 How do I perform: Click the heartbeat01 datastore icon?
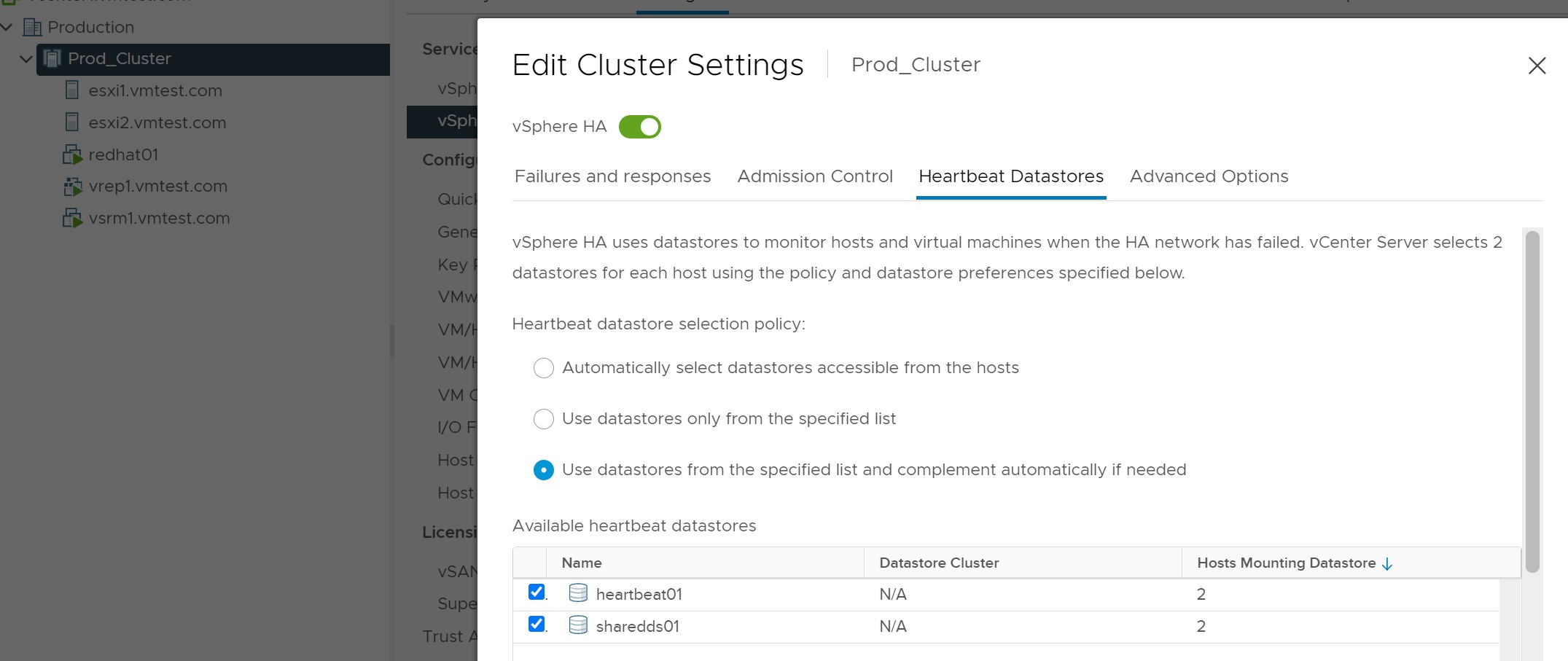[578, 593]
